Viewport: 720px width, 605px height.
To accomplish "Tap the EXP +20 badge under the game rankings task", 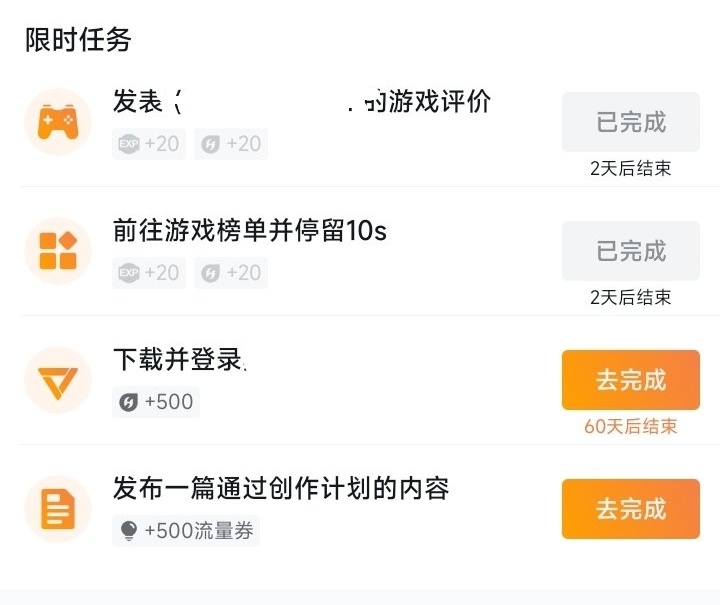I will (148, 273).
